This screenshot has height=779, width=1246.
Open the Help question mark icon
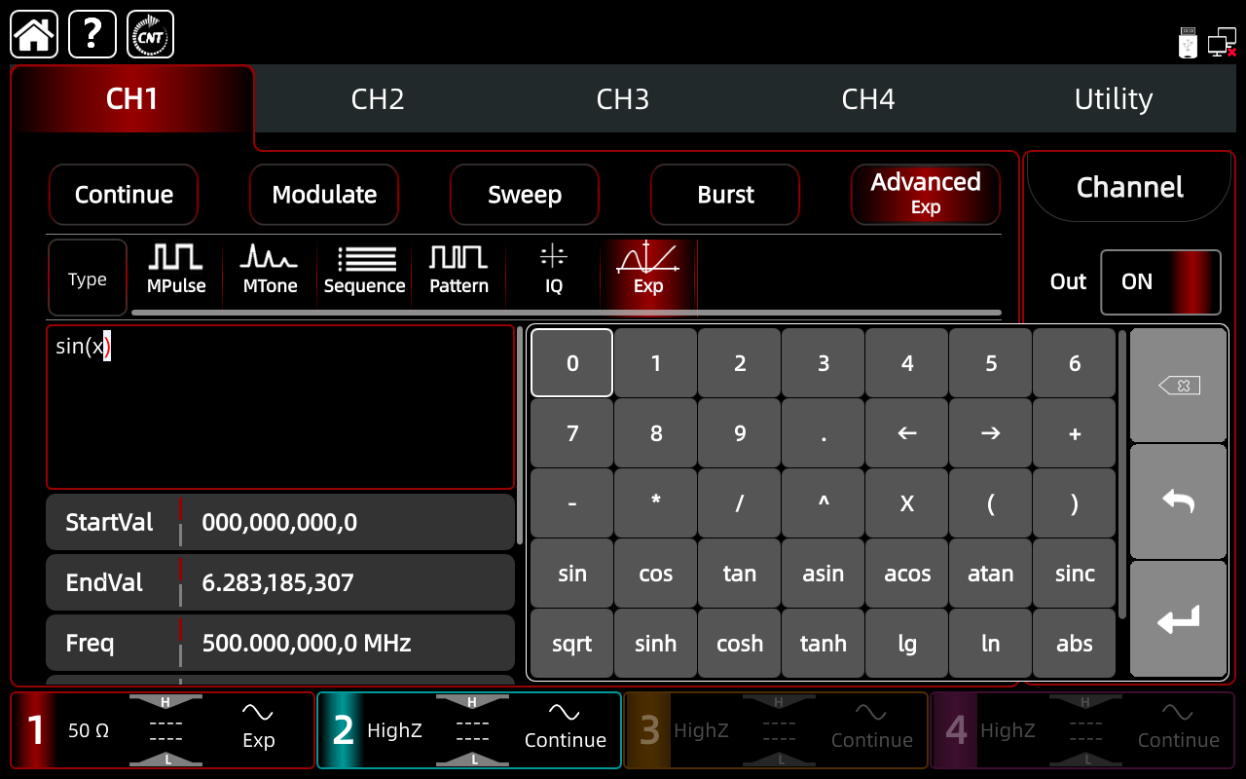tap(92, 35)
